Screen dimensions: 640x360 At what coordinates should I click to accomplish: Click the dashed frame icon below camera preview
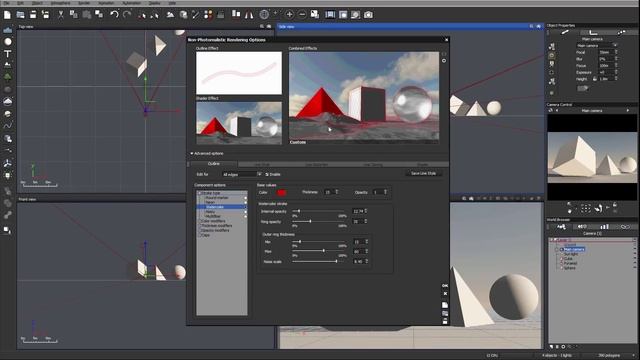(x=586, y=209)
